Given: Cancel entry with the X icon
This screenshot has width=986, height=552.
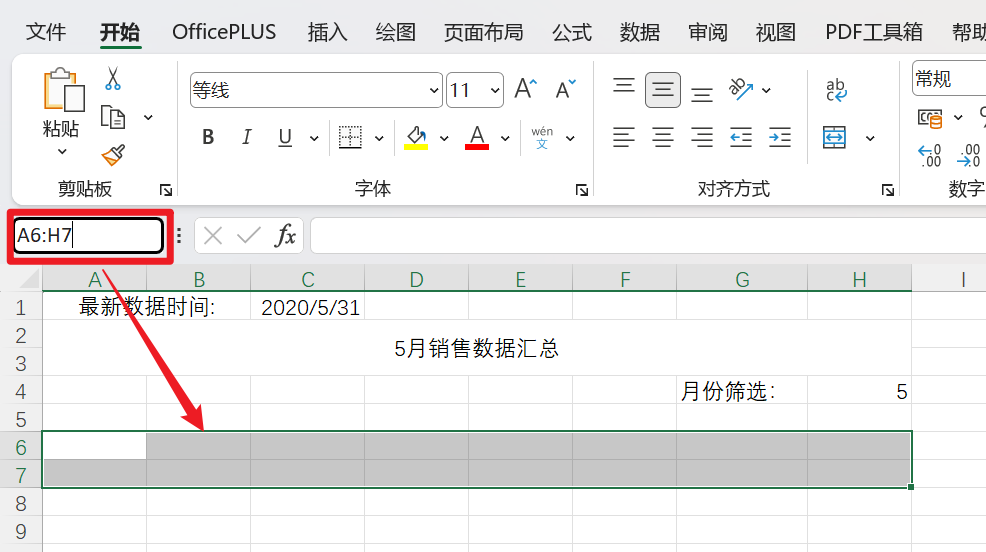Looking at the screenshot, I should (213, 236).
